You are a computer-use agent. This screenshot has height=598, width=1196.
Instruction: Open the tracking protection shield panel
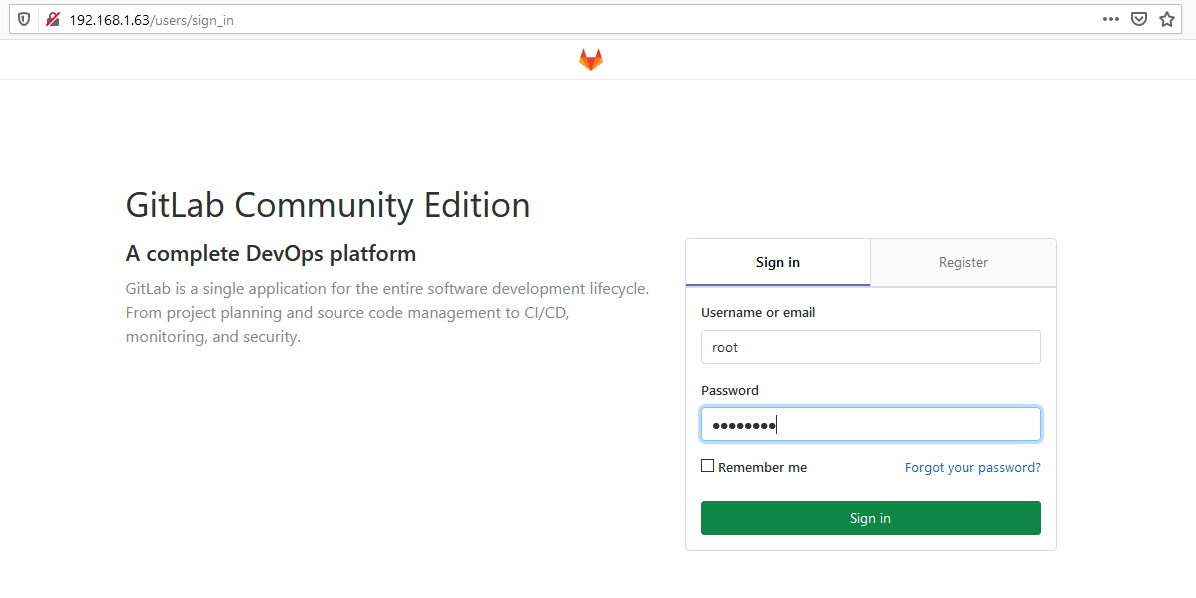(23, 18)
